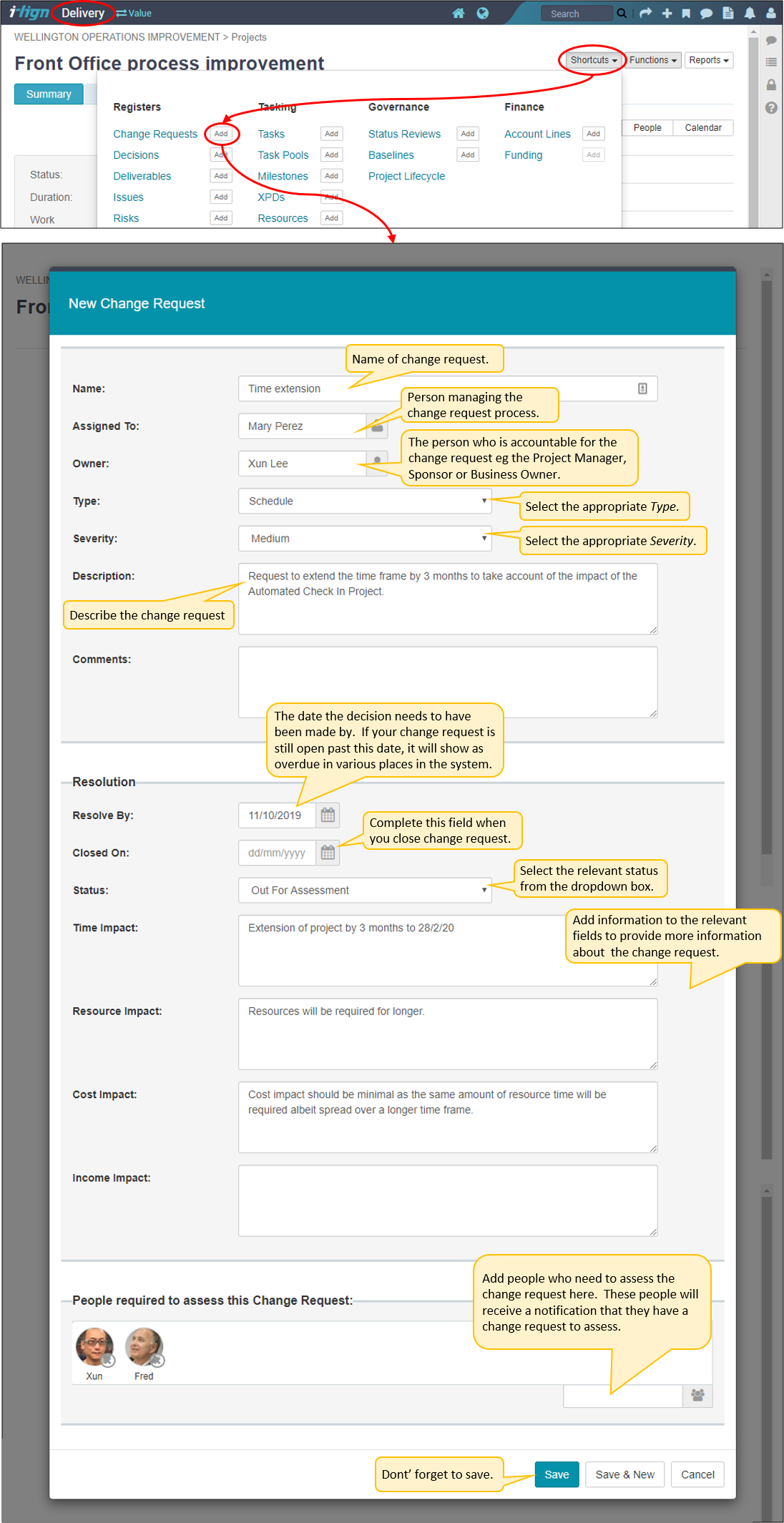Screen dimensions: 784x1523
Task: Click the Save & New button
Action: pos(625,1474)
